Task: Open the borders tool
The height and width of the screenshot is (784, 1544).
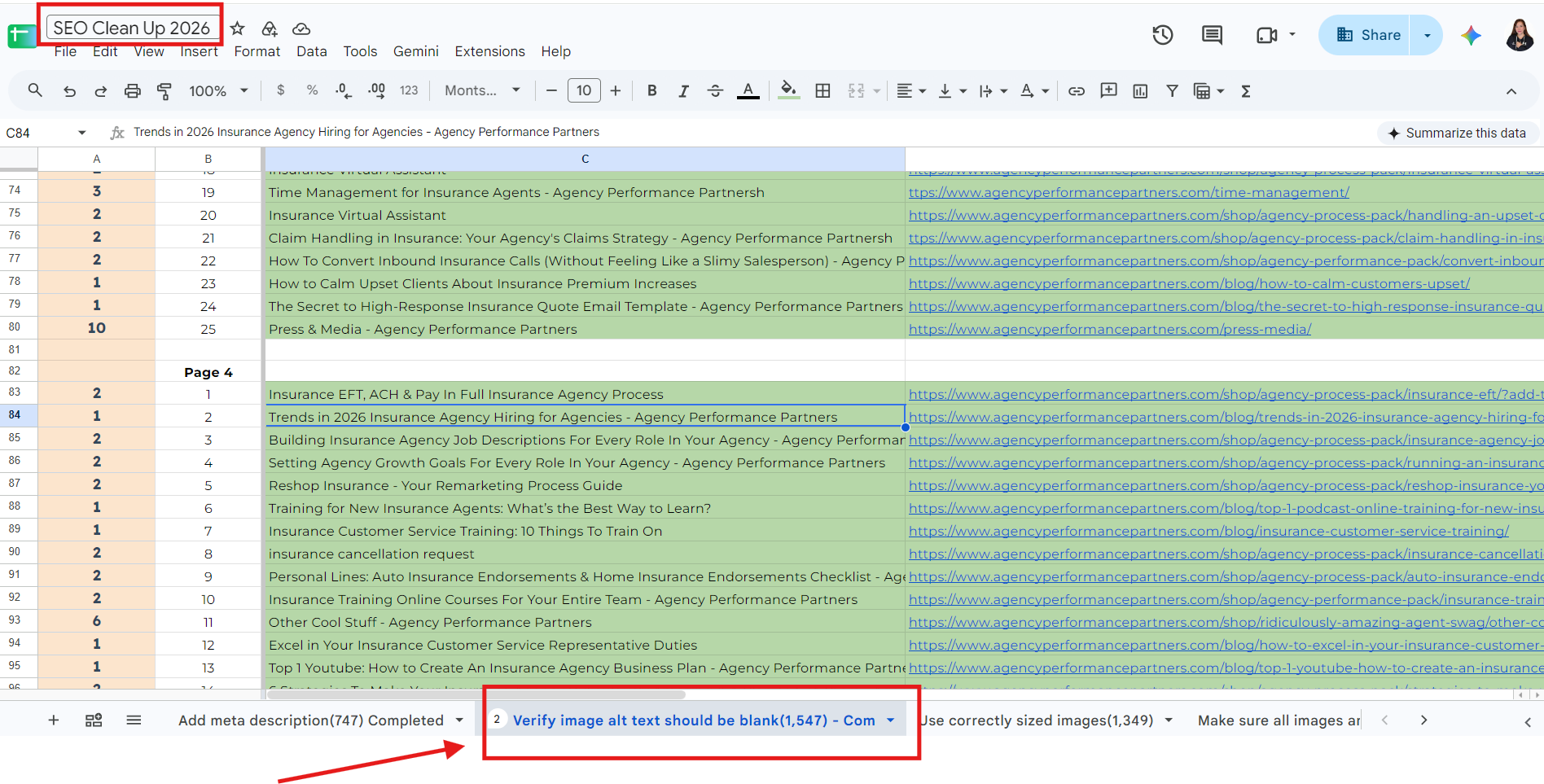Action: click(x=822, y=91)
